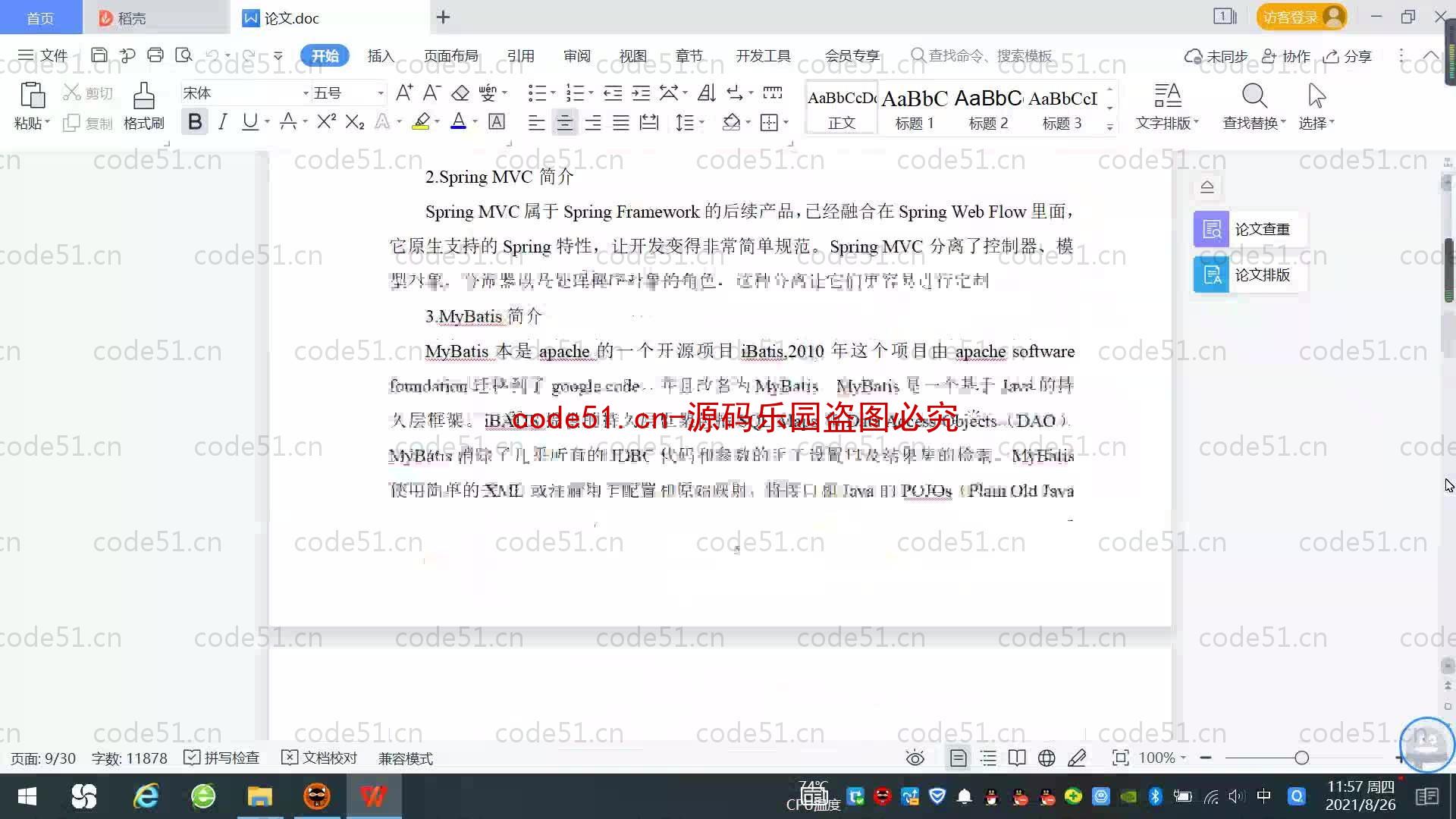Click the 访客登录 login button
This screenshot has height=819, width=1456.
[1301, 17]
